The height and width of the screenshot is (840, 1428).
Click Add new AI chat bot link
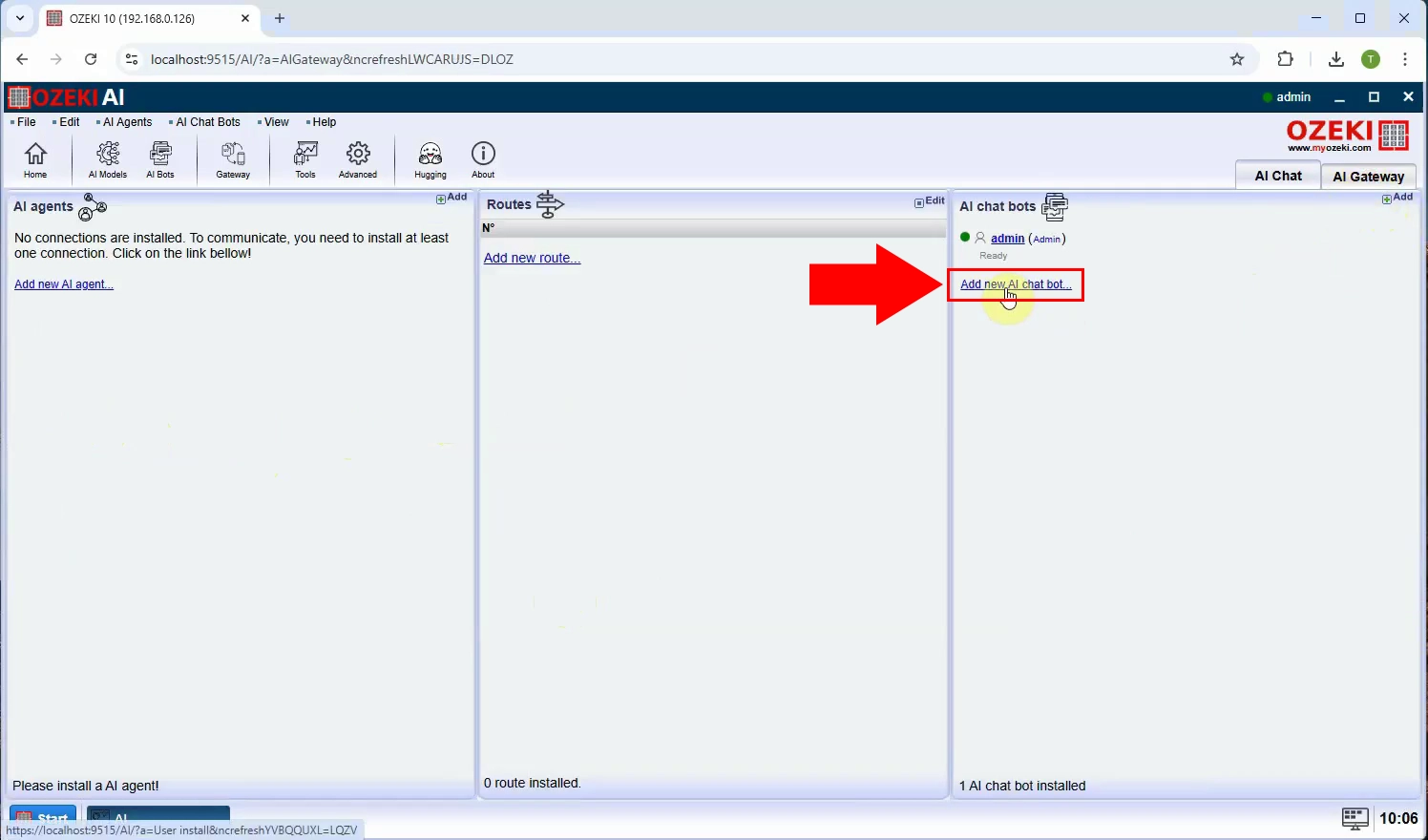[1016, 284]
